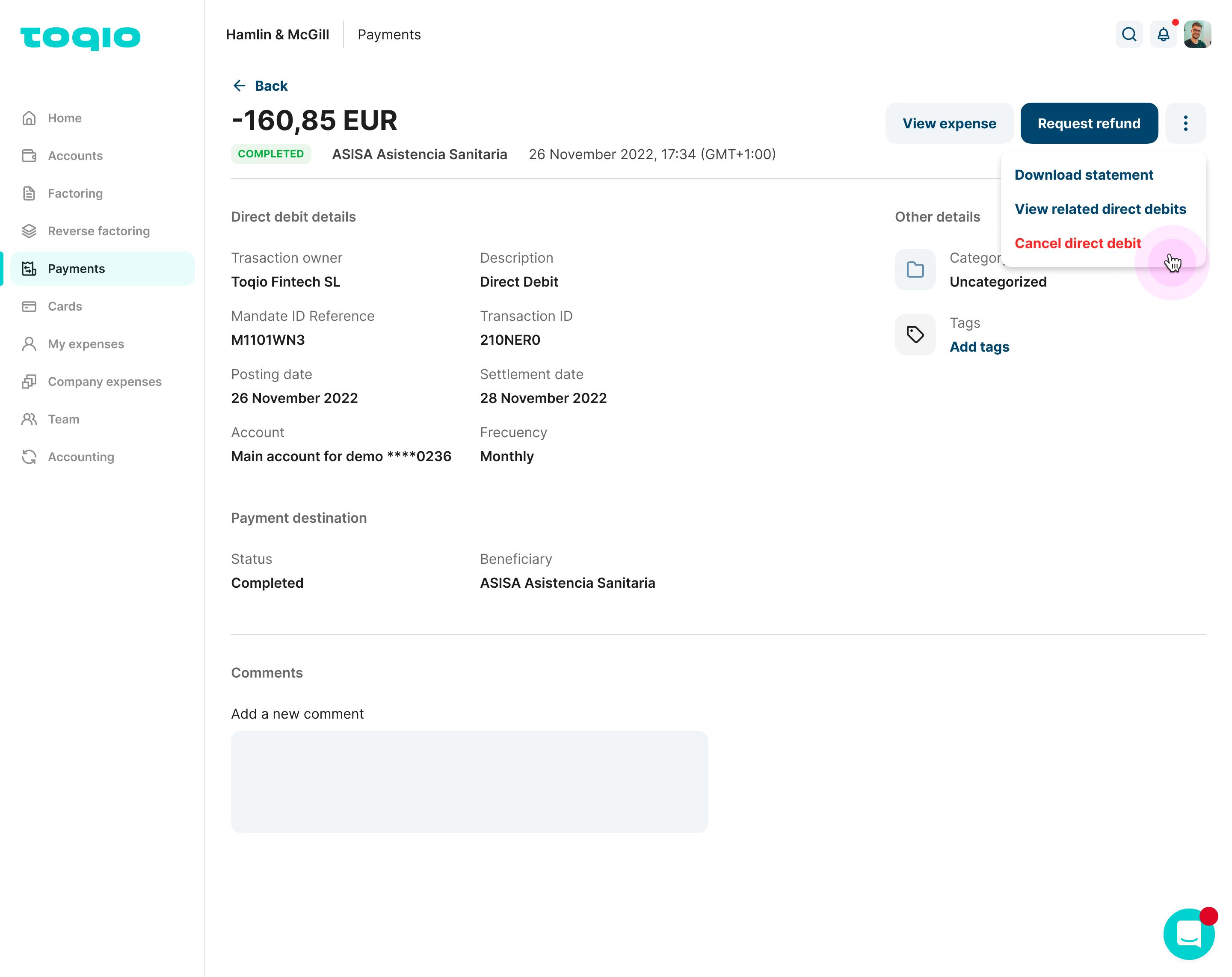Select Cancel direct debit option
This screenshot has width=1232, height=977.
(1077, 243)
